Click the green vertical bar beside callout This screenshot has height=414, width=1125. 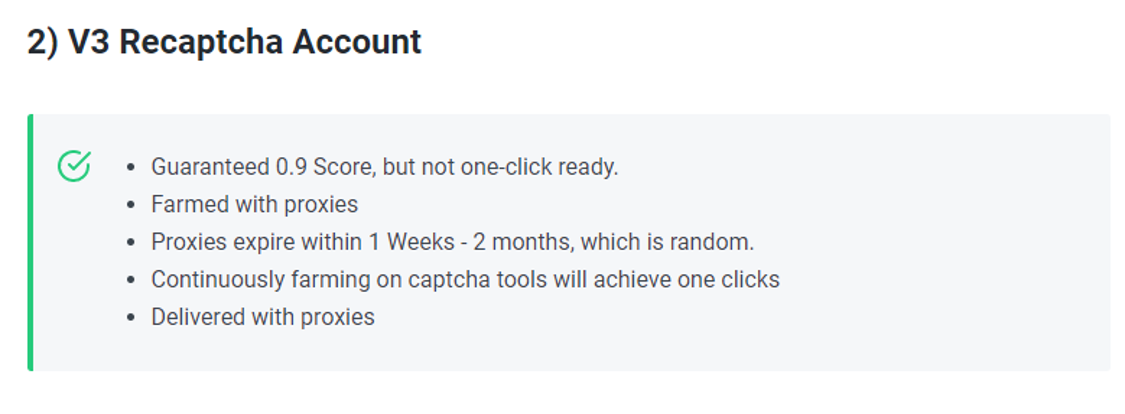click(30, 243)
